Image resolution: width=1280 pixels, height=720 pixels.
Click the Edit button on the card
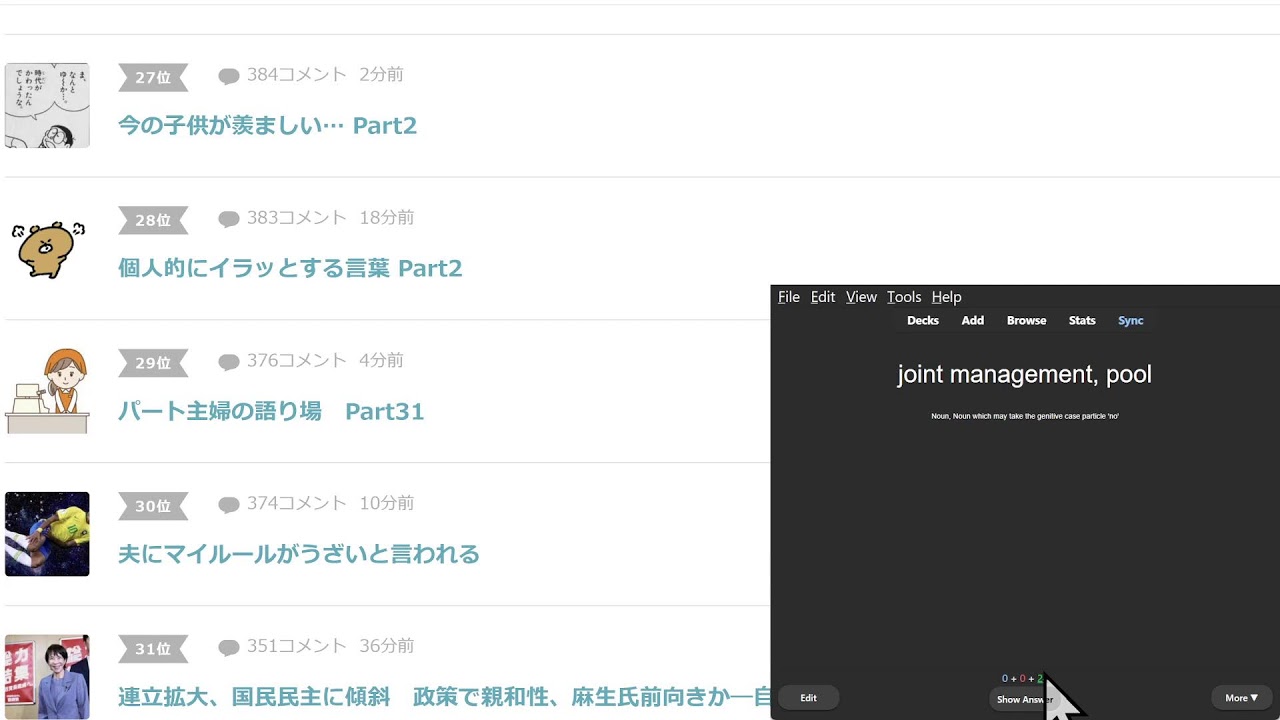808,698
